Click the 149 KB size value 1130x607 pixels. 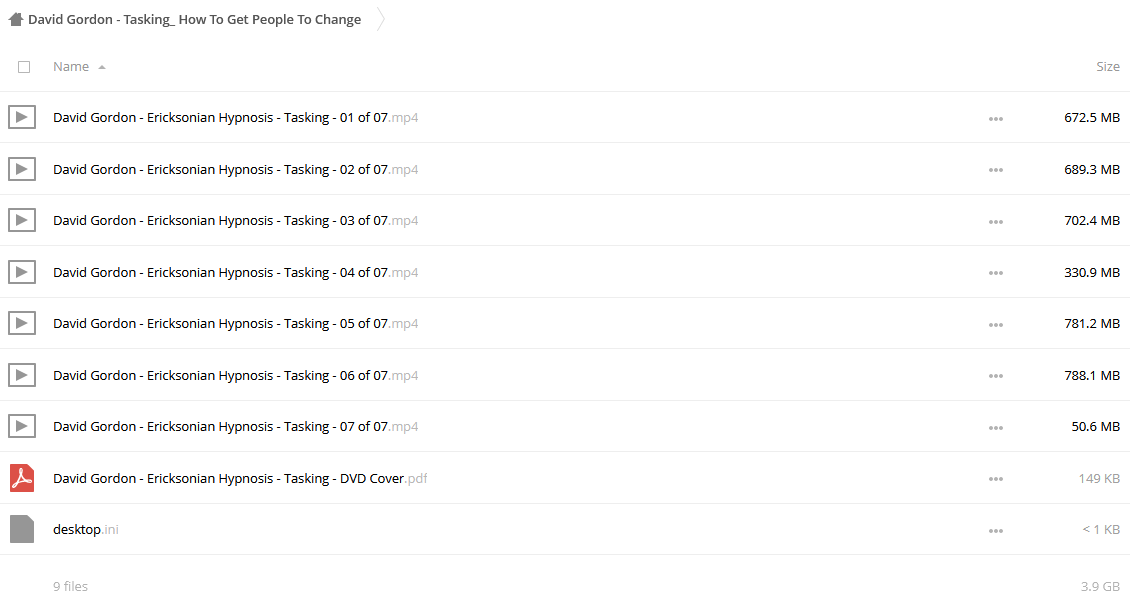[x=1099, y=479]
